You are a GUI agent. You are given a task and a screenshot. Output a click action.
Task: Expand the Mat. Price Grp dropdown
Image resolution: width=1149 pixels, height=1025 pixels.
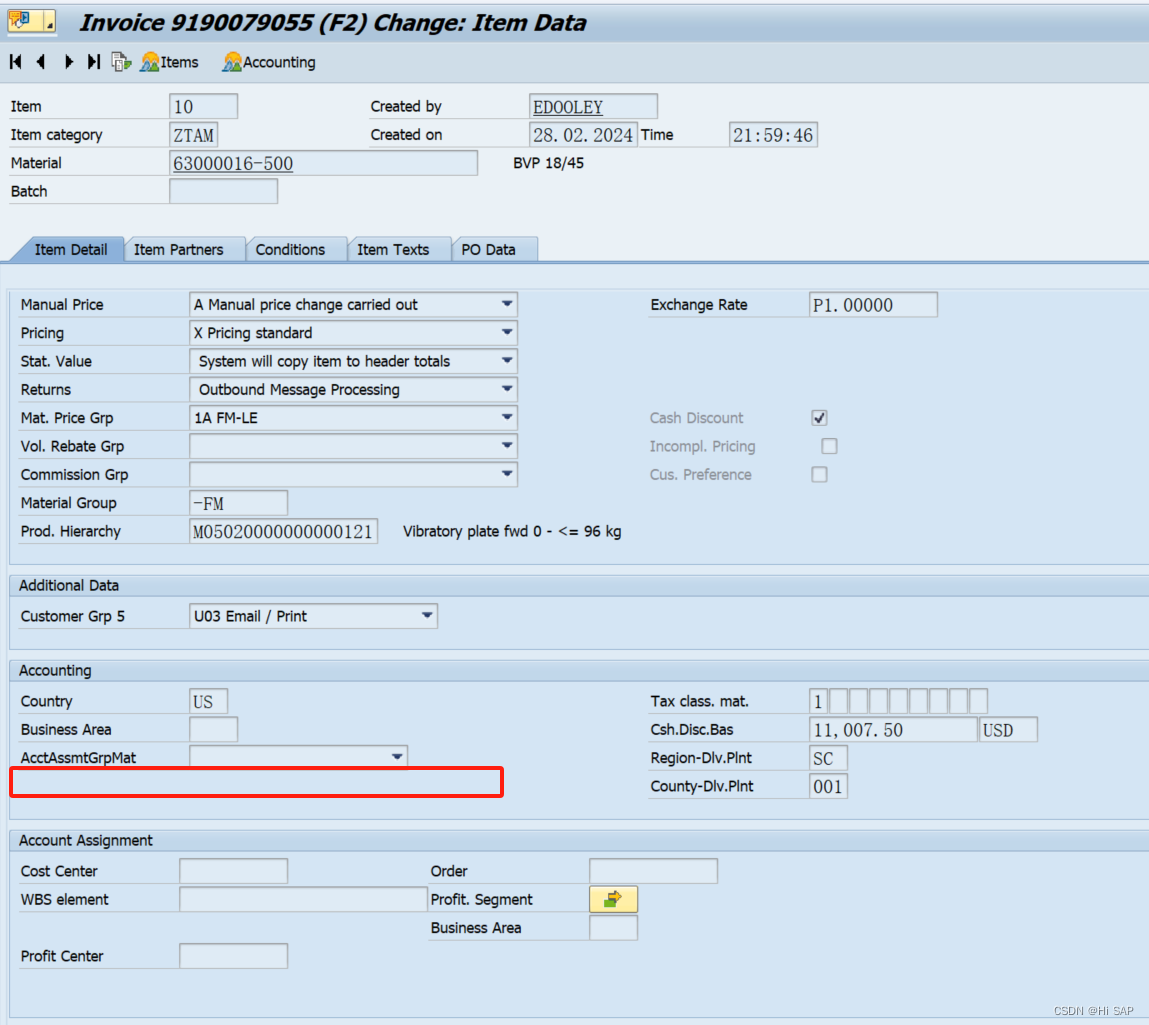point(508,417)
